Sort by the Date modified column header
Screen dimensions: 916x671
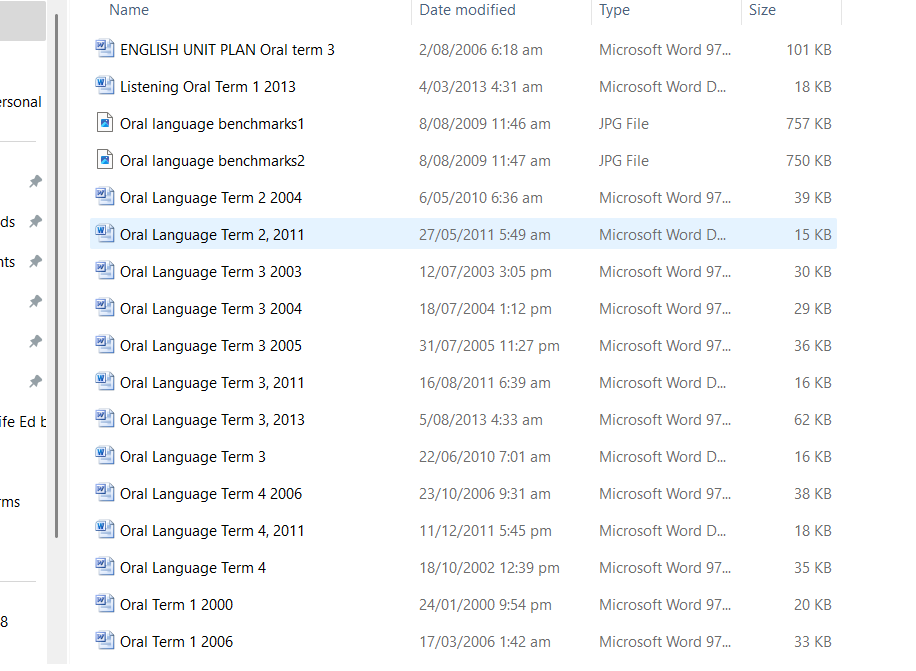[x=467, y=10]
